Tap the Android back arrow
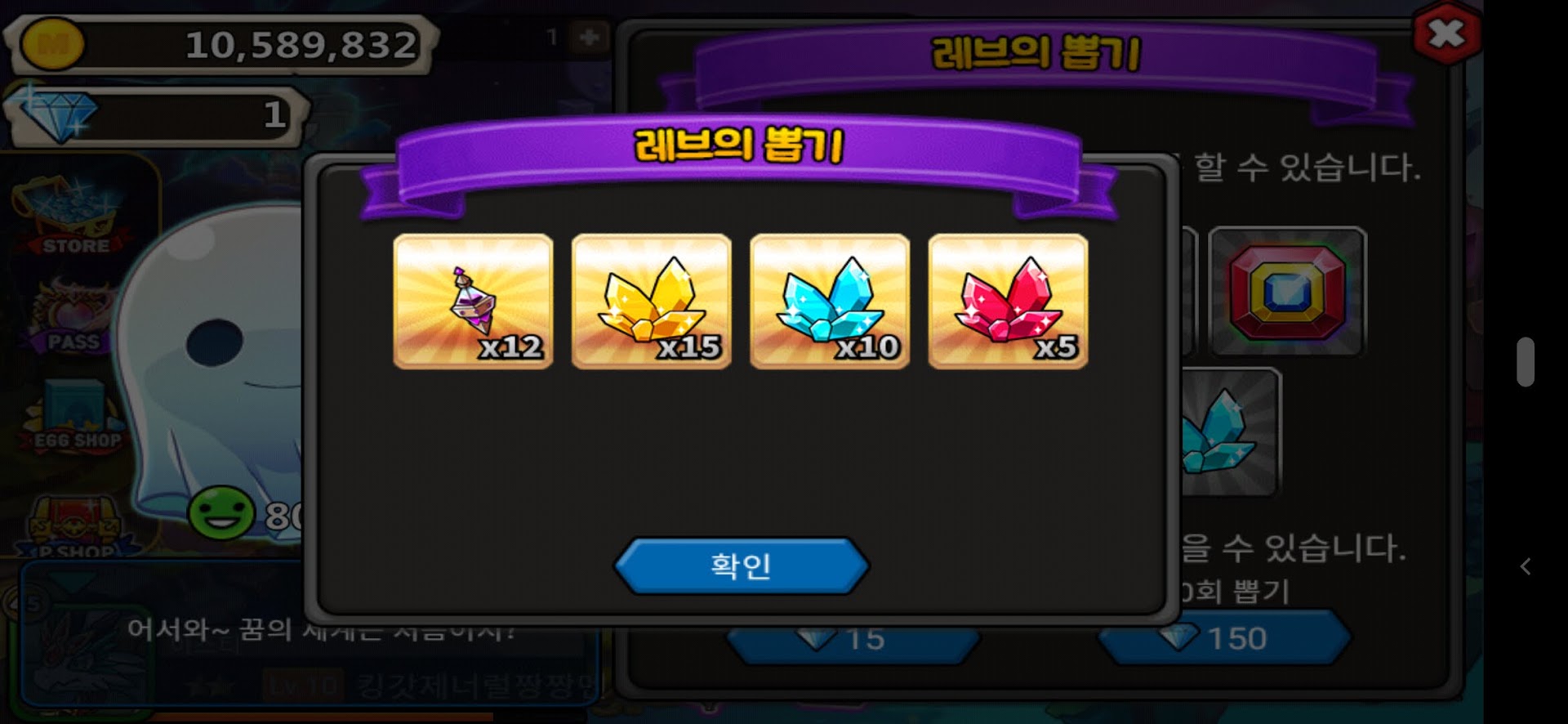 click(1525, 566)
